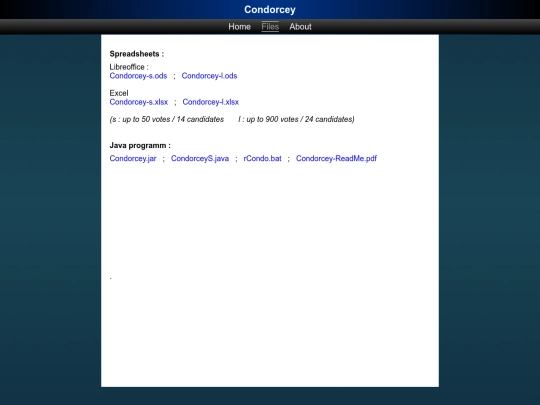
Task: Download Condorcey-l.ods spreadsheet
Action: coord(209,76)
